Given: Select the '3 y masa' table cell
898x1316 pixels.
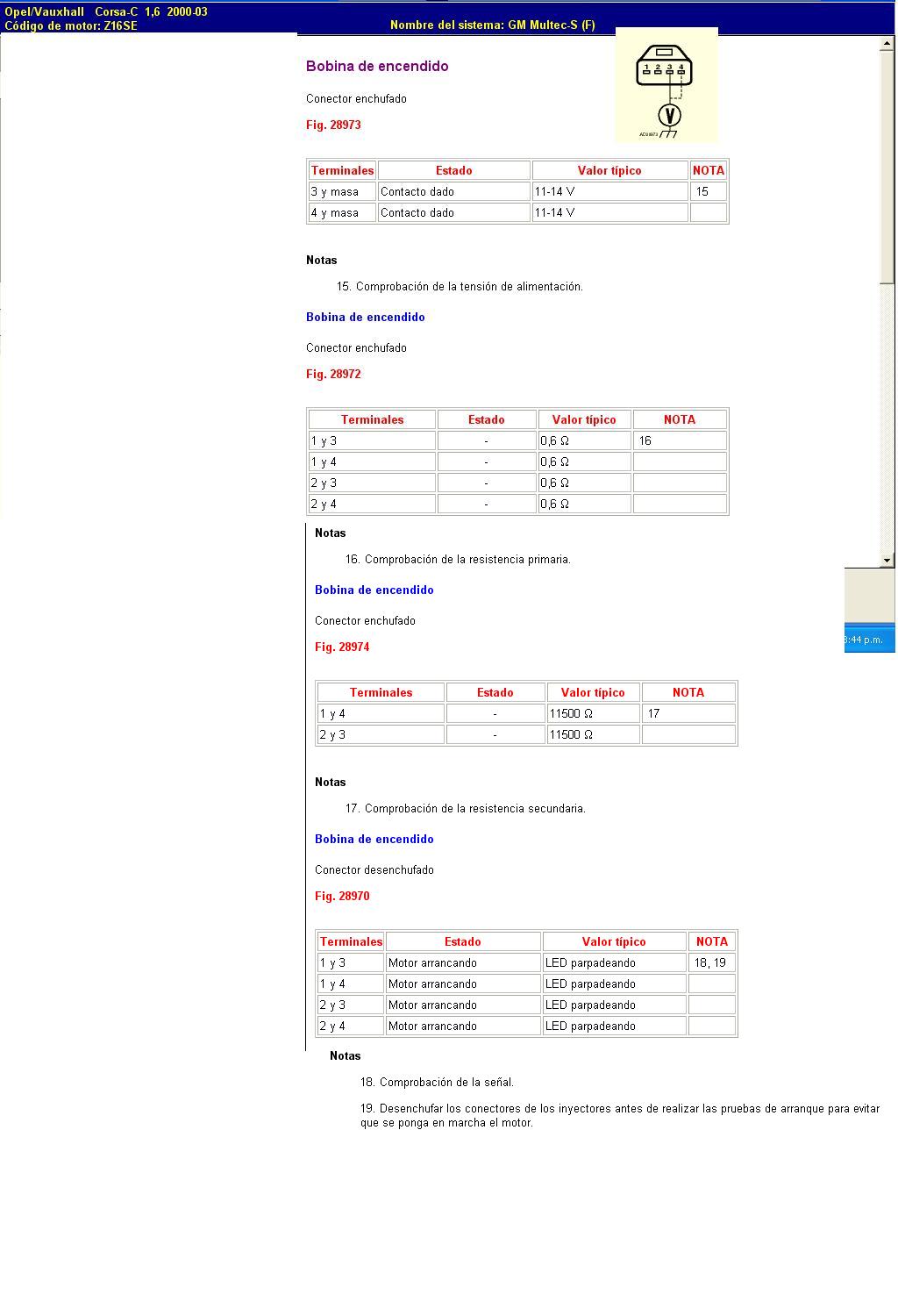Looking at the screenshot, I should pyautogui.click(x=341, y=191).
